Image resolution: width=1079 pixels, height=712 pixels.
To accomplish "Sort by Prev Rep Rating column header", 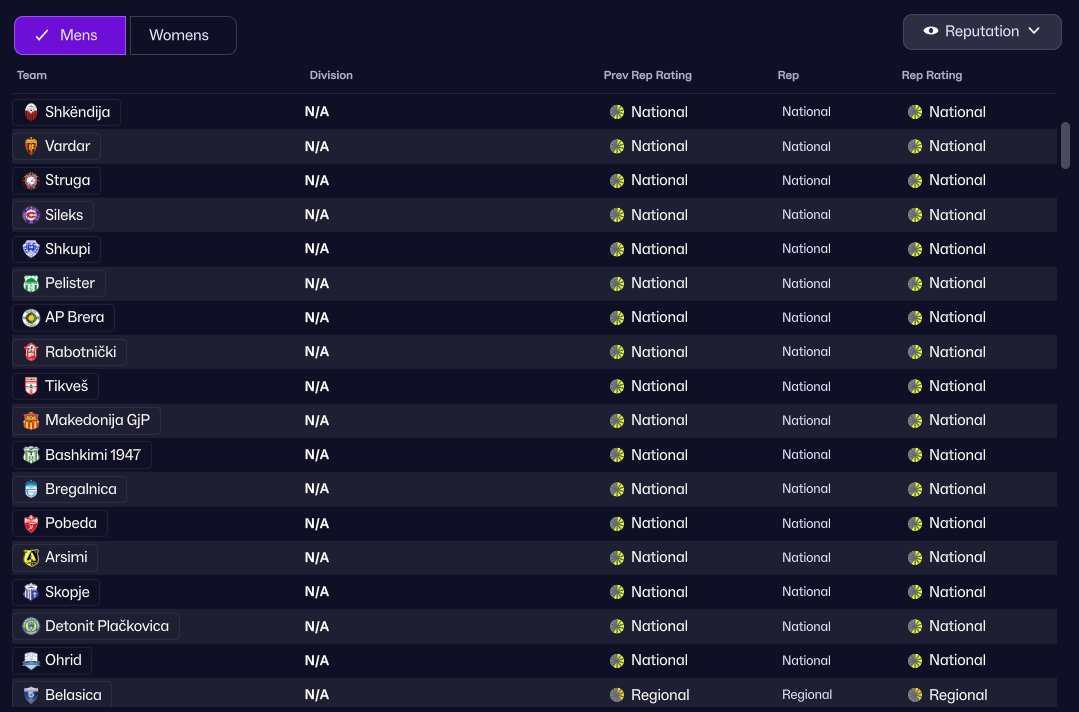I will 648,75.
